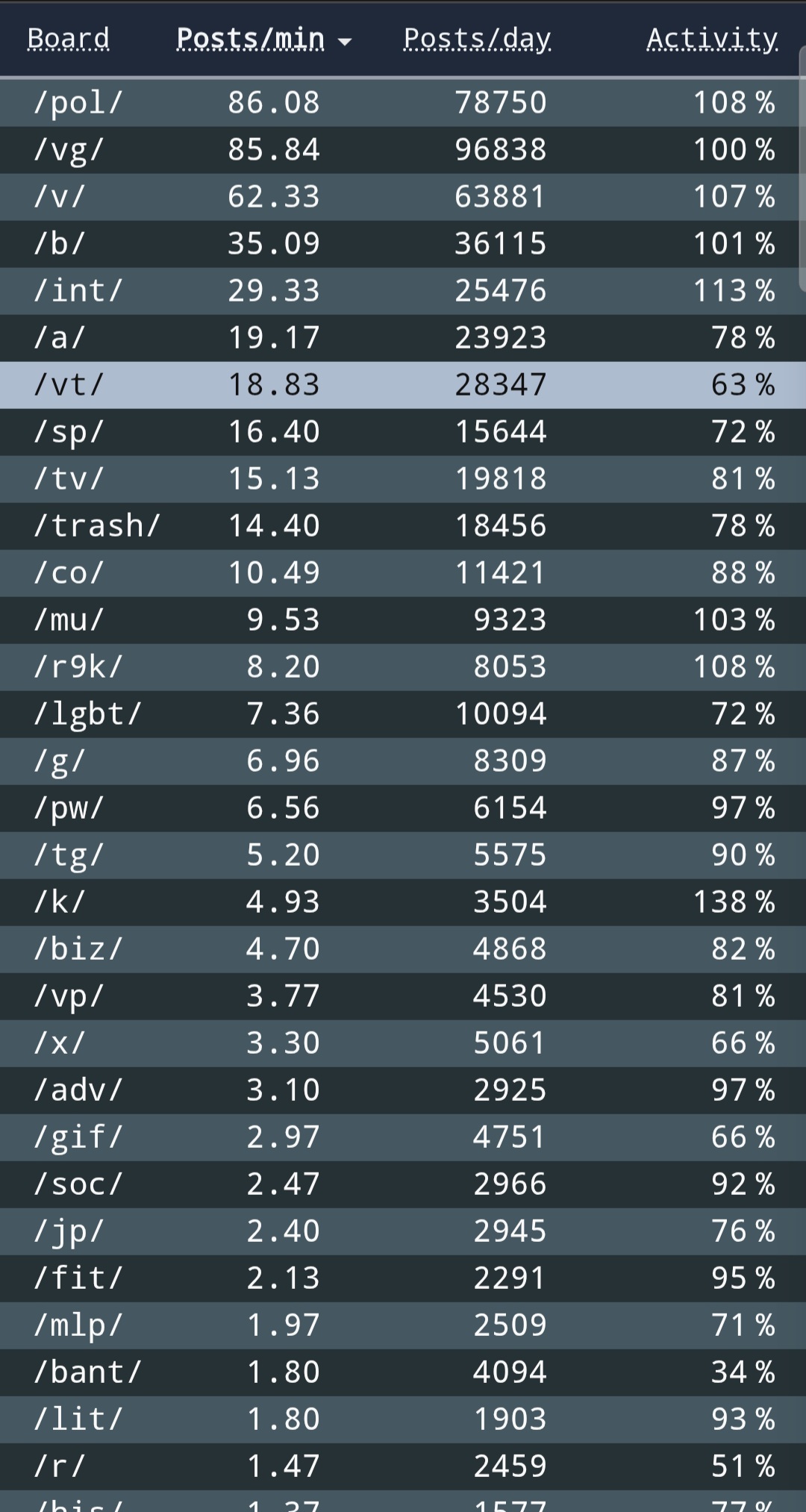This screenshot has width=806, height=1512.
Task: Click the 14.40 posts/min value
Action: (x=274, y=525)
